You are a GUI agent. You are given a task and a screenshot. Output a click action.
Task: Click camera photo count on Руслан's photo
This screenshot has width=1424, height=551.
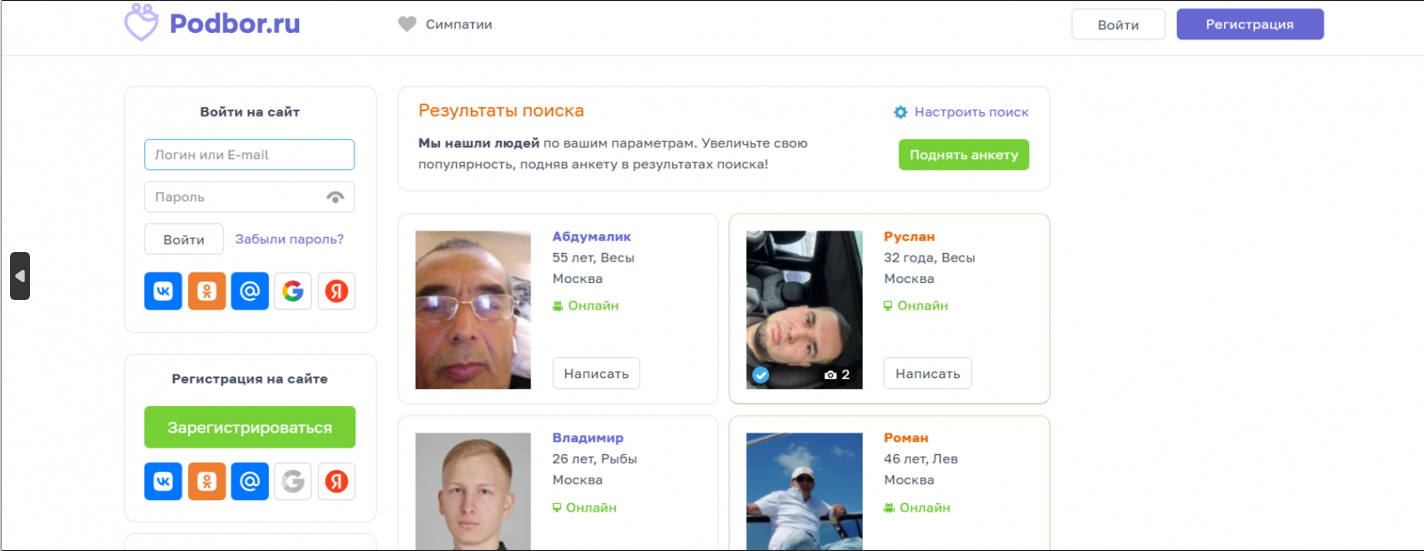coord(837,375)
